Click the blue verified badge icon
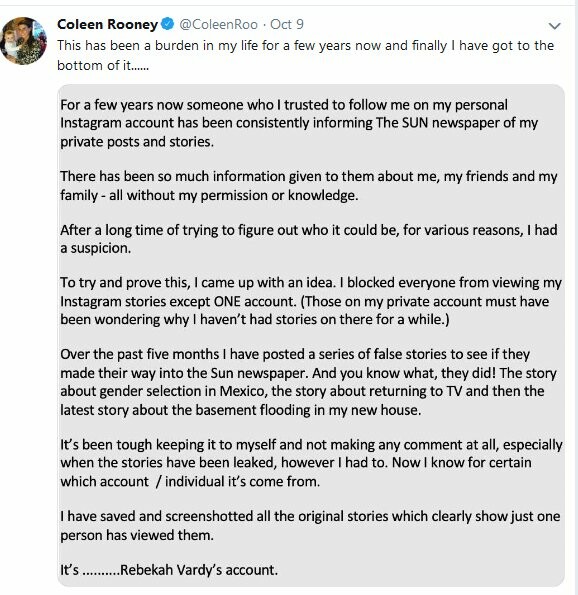The image size is (578, 595). click(x=167, y=24)
